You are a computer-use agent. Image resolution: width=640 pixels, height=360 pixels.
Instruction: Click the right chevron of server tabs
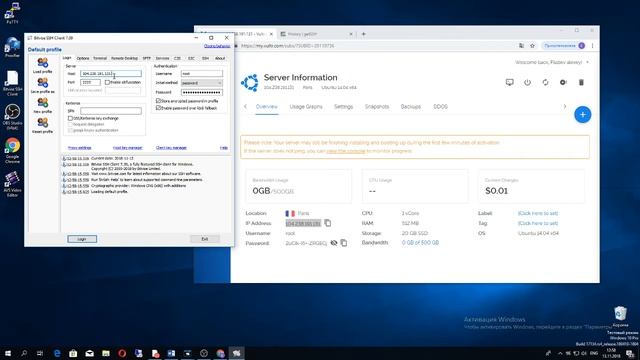[565, 107]
